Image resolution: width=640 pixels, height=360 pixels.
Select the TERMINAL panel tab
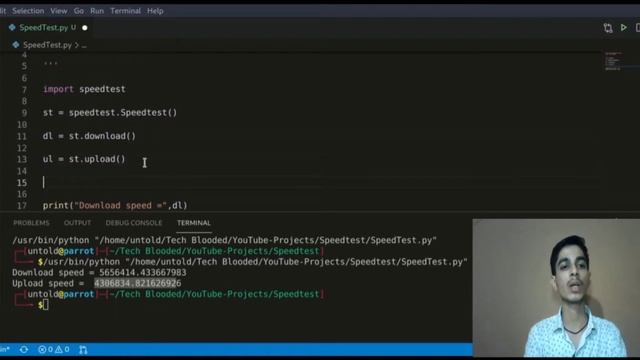click(194, 223)
